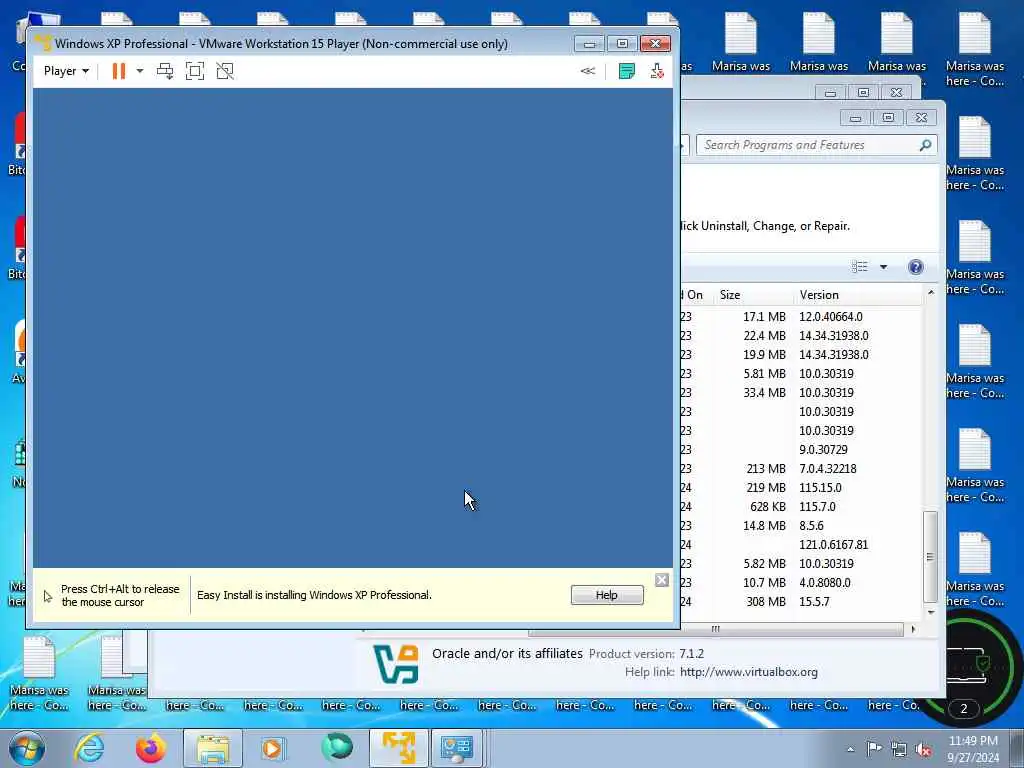Change view icon in Programs and Features
The height and width of the screenshot is (768, 1024).
tap(859, 266)
